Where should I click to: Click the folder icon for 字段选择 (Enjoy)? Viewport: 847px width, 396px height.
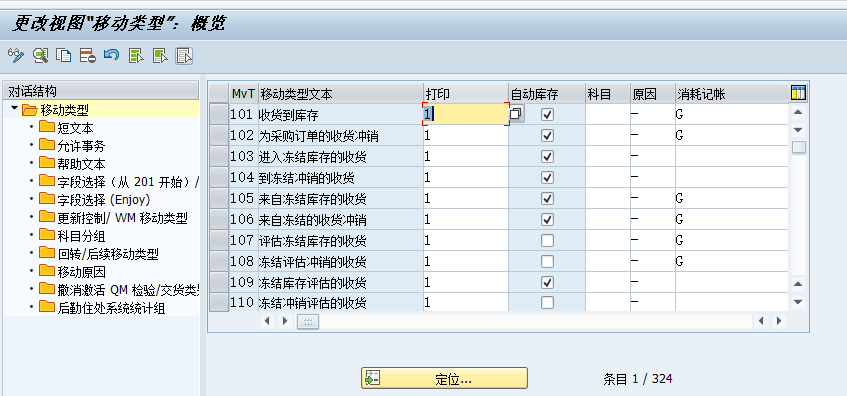point(48,200)
